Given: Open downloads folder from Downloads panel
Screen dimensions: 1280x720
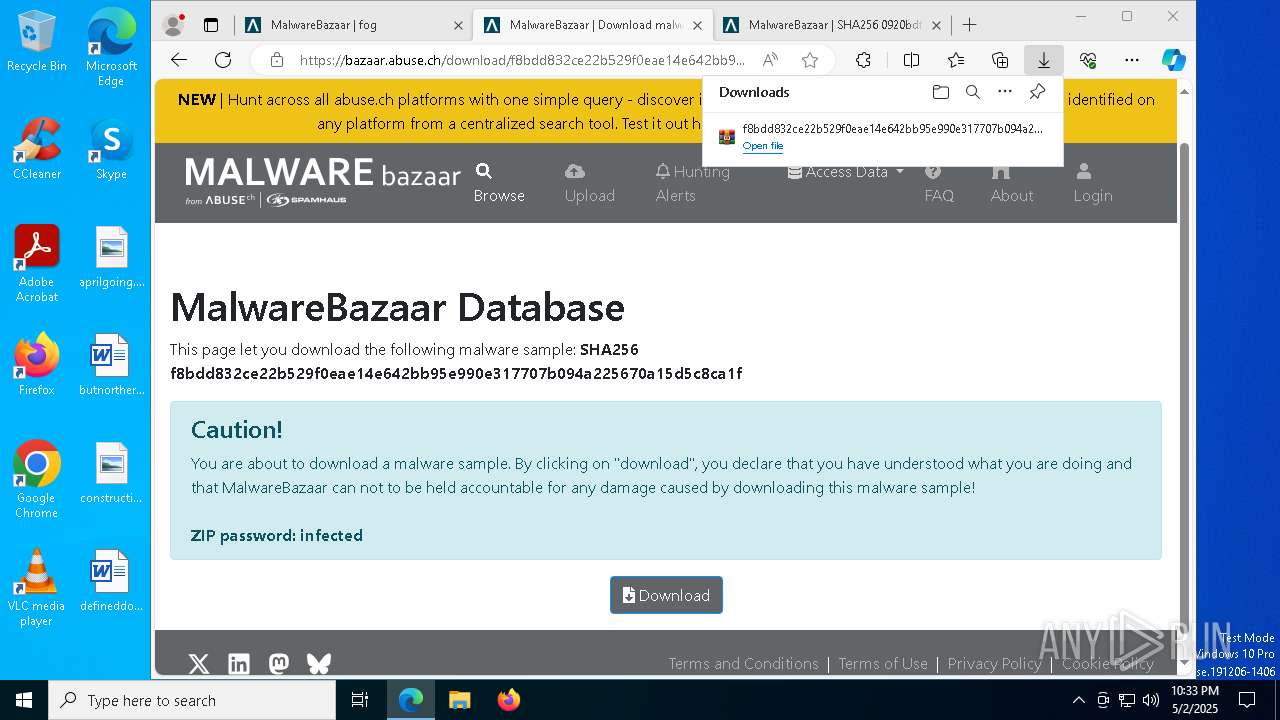Looking at the screenshot, I should (x=940, y=92).
